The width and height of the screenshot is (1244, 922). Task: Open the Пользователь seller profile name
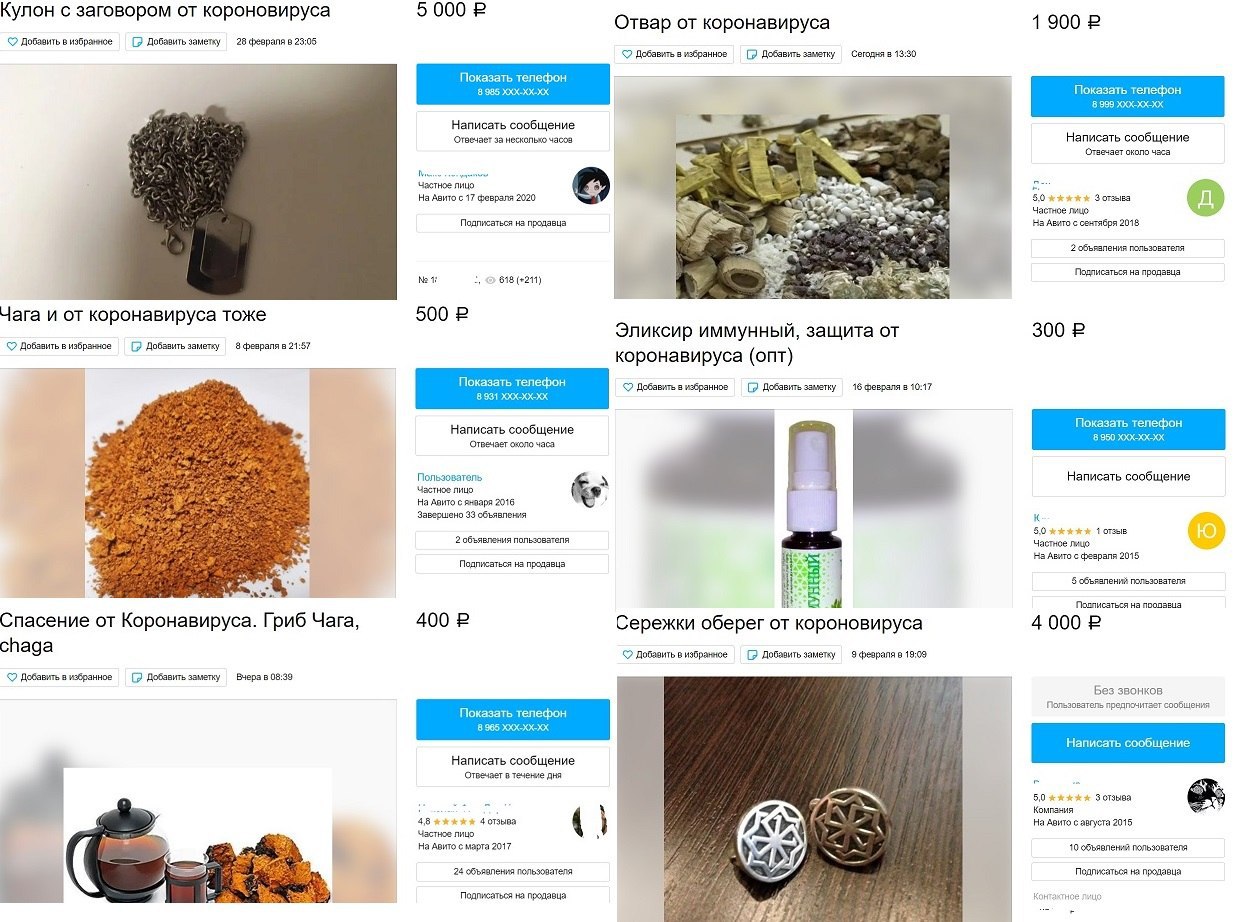click(x=449, y=477)
